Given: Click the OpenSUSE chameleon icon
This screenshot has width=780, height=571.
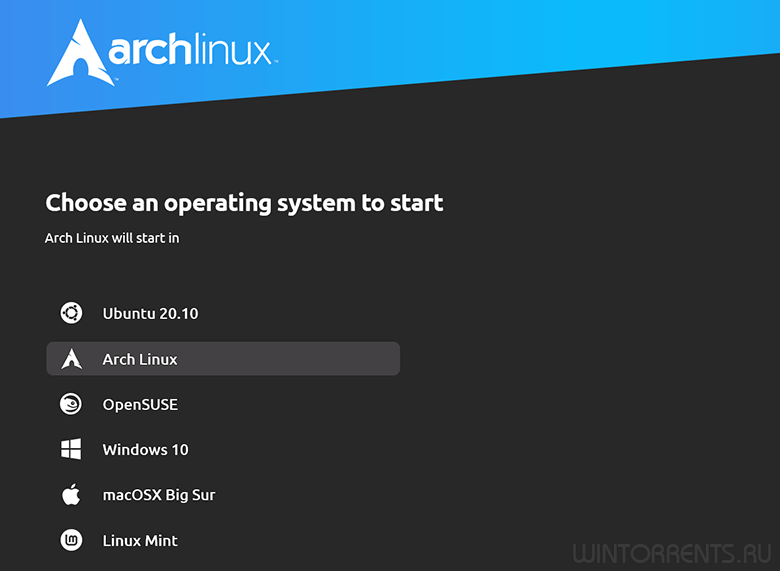Looking at the screenshot, I should (x=71, y=404).
